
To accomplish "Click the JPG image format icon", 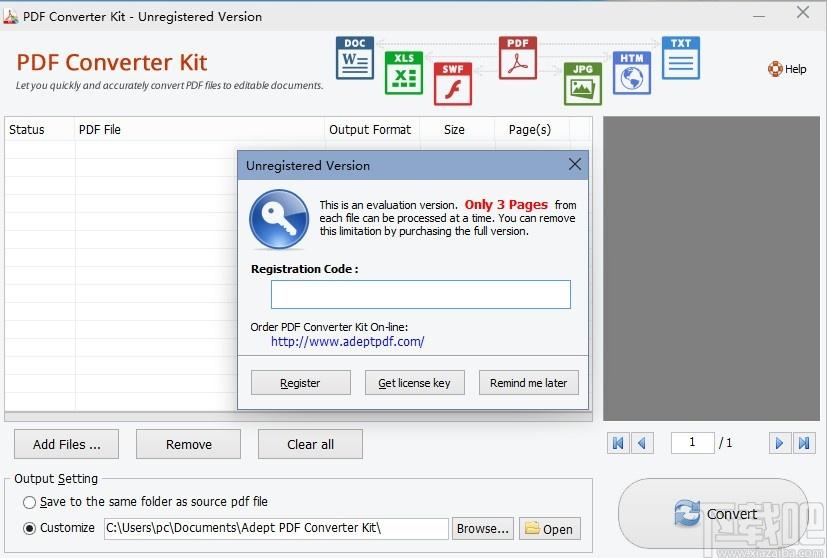I will click(x=582, y=84).
